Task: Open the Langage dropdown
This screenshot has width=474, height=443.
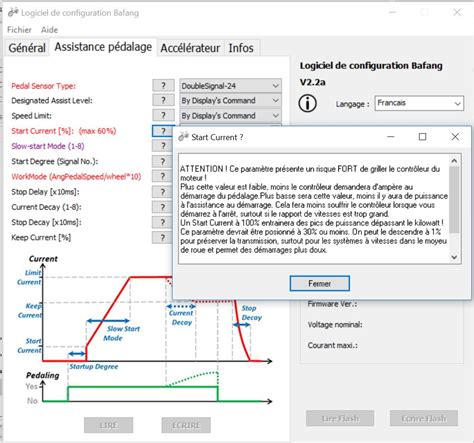Action: point(419,103)
